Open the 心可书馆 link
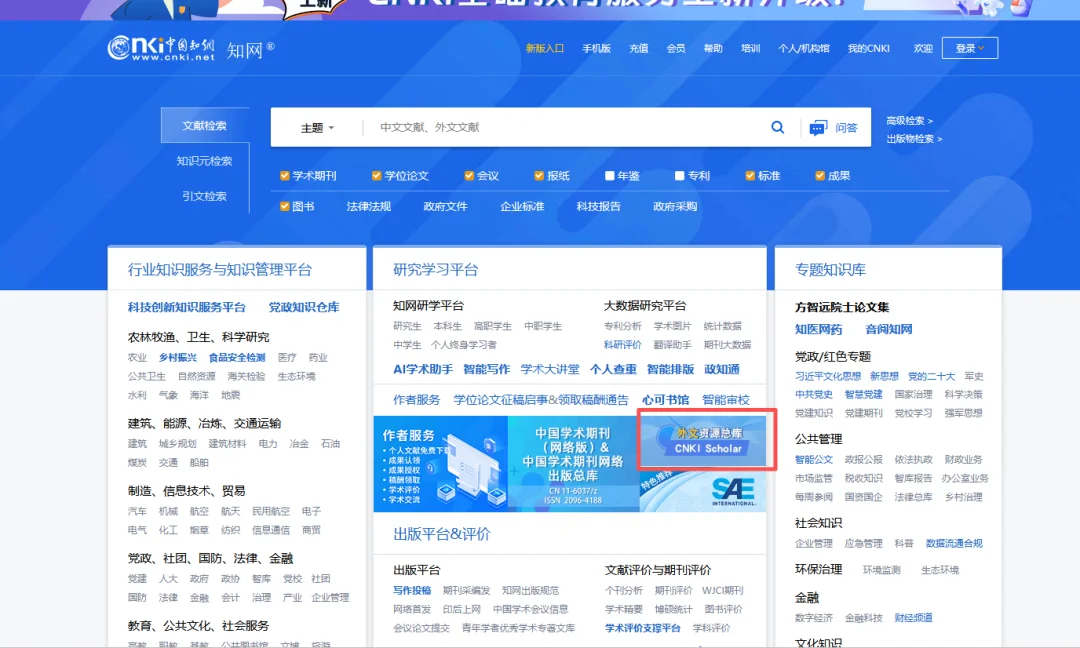This screenshot has width=1080, height=648. coord(665,399)
